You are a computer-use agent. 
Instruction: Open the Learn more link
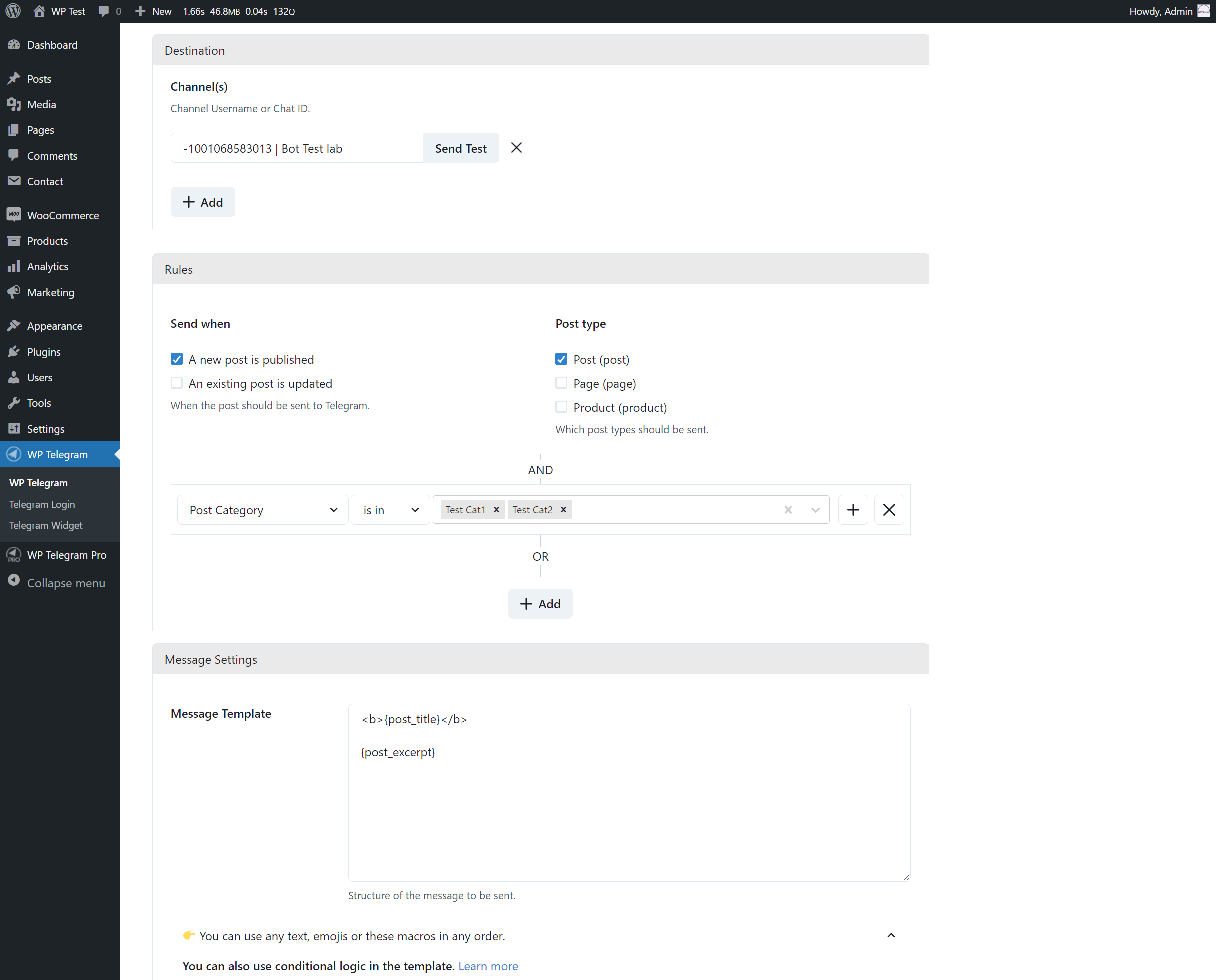pos(487,966)
